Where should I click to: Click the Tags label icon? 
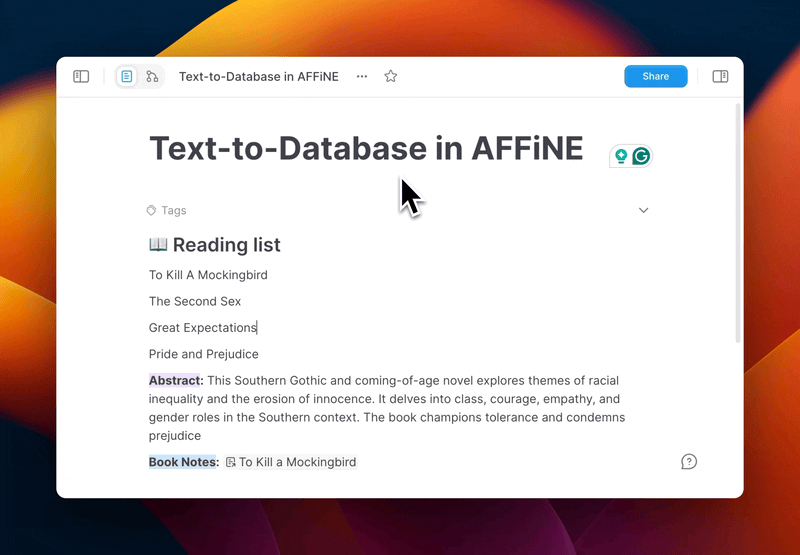[151, 210]
